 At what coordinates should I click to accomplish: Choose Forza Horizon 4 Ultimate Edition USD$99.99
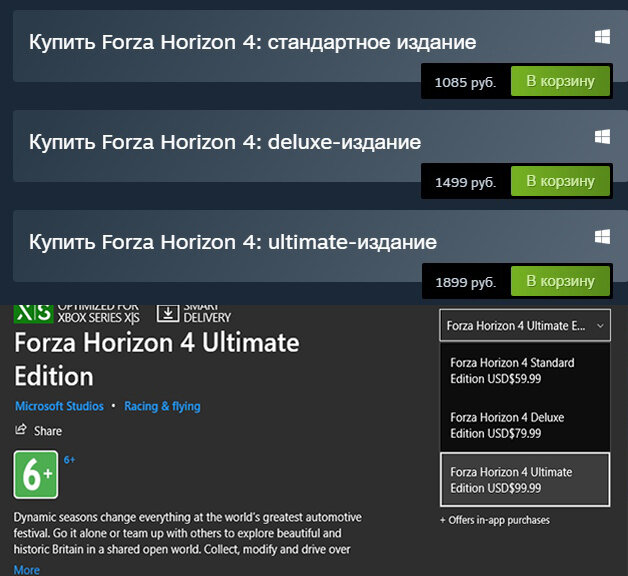click(525, 479)
